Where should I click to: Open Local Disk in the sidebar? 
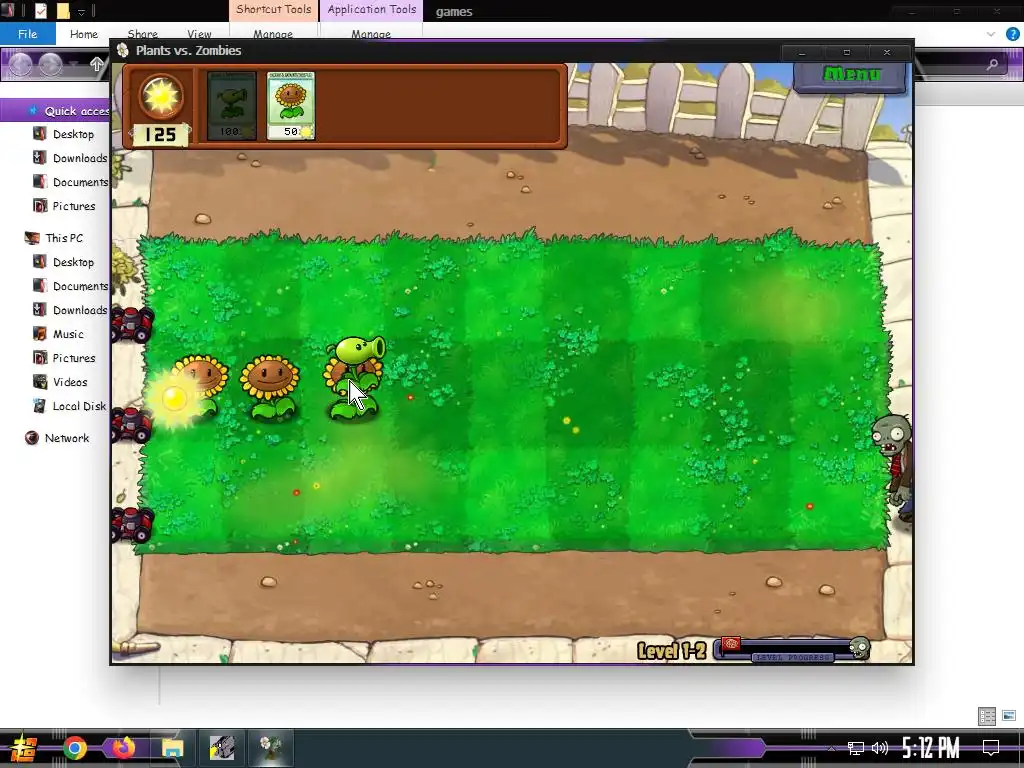[79, 406]
